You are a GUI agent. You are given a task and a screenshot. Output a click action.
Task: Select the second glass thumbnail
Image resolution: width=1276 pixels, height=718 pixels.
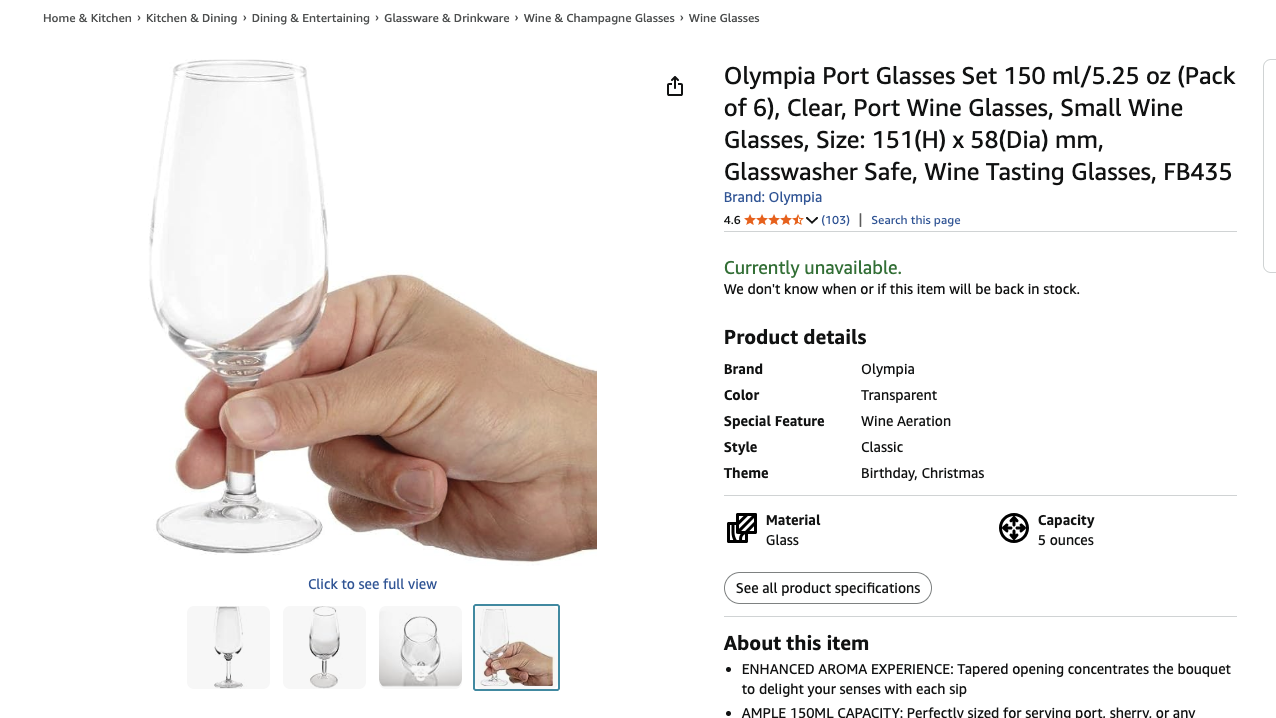(324, 647)
